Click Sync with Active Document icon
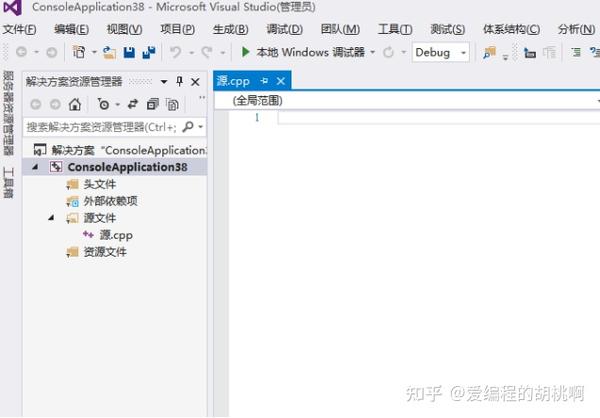 133,104
